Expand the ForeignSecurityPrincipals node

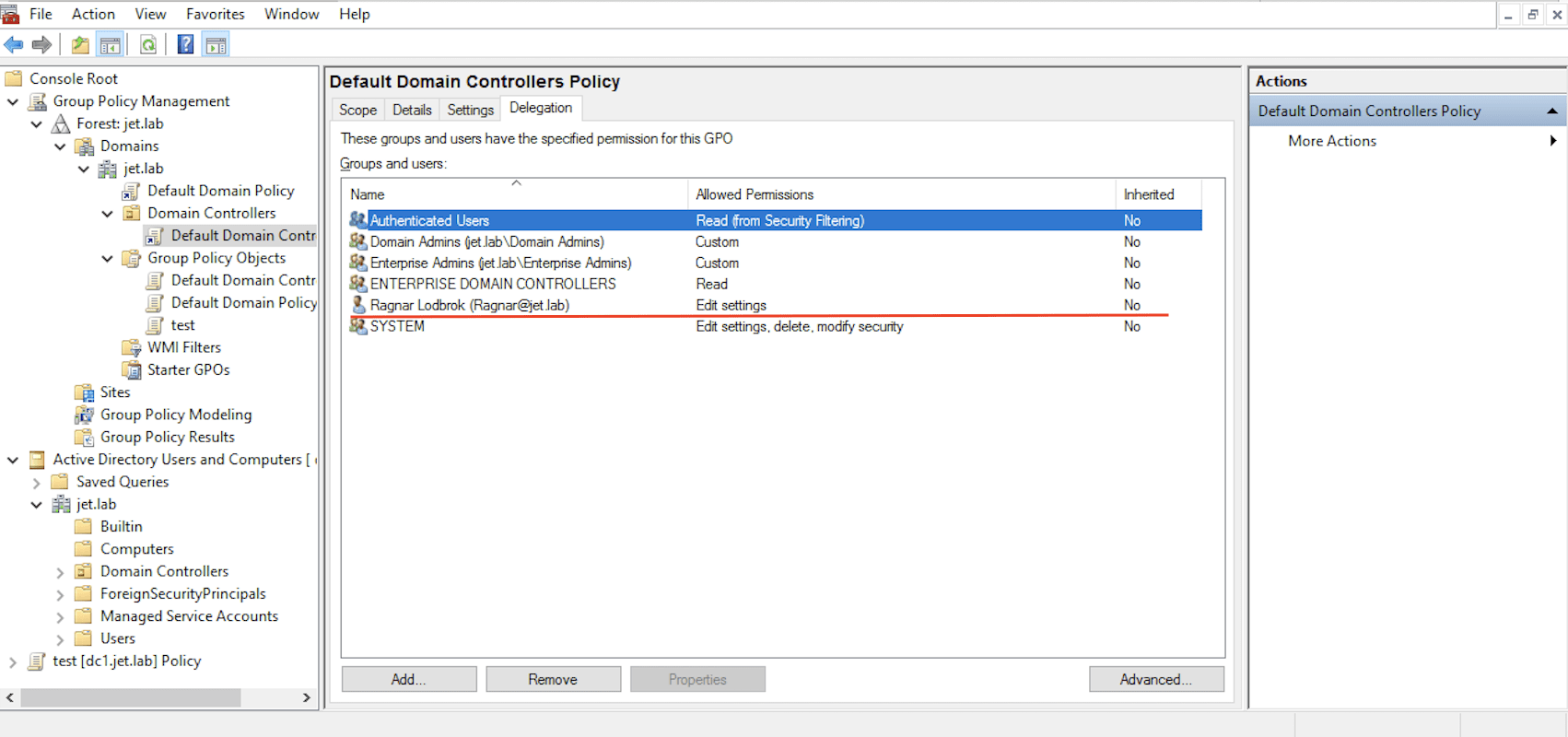tap(60, 594)
